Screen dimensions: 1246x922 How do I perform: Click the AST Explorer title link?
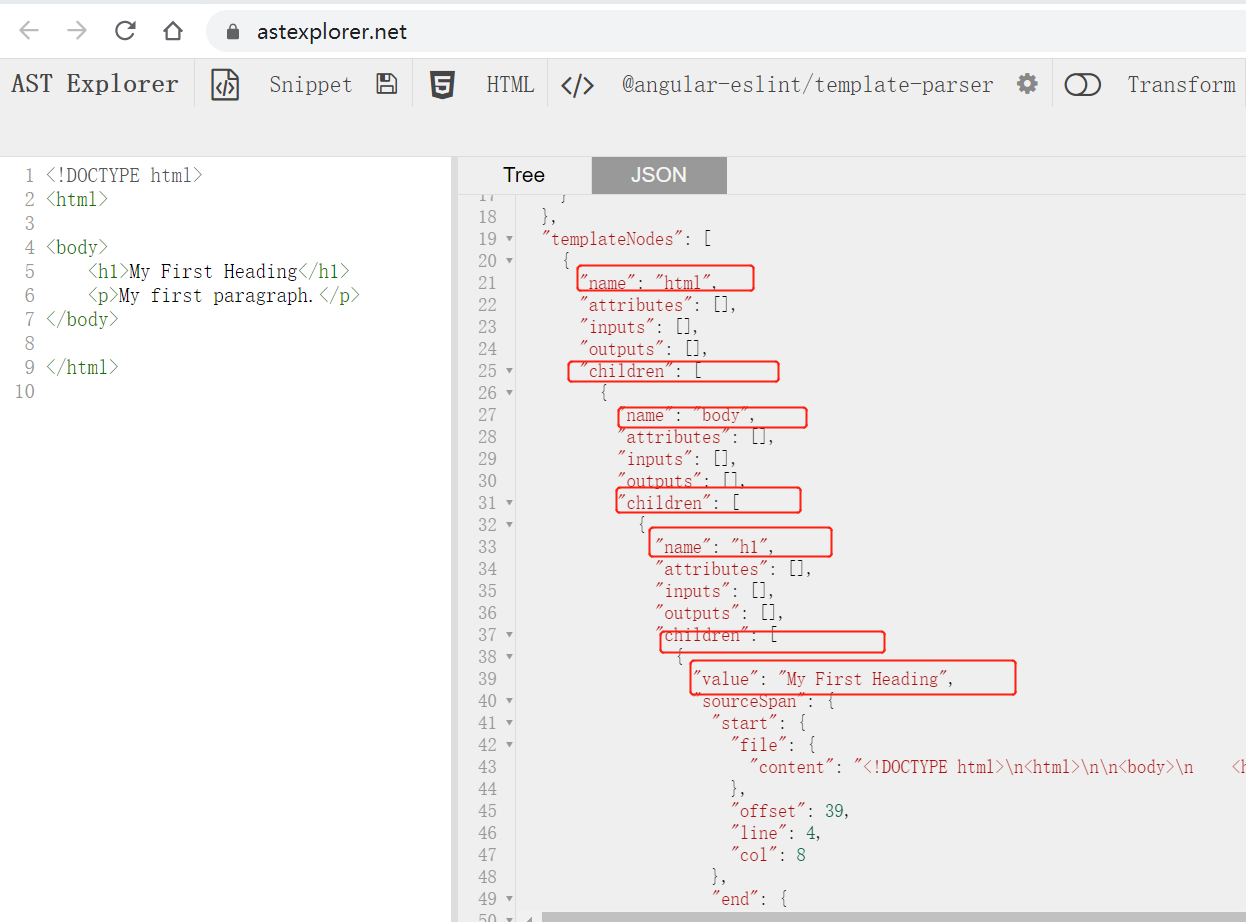[95, 84]
